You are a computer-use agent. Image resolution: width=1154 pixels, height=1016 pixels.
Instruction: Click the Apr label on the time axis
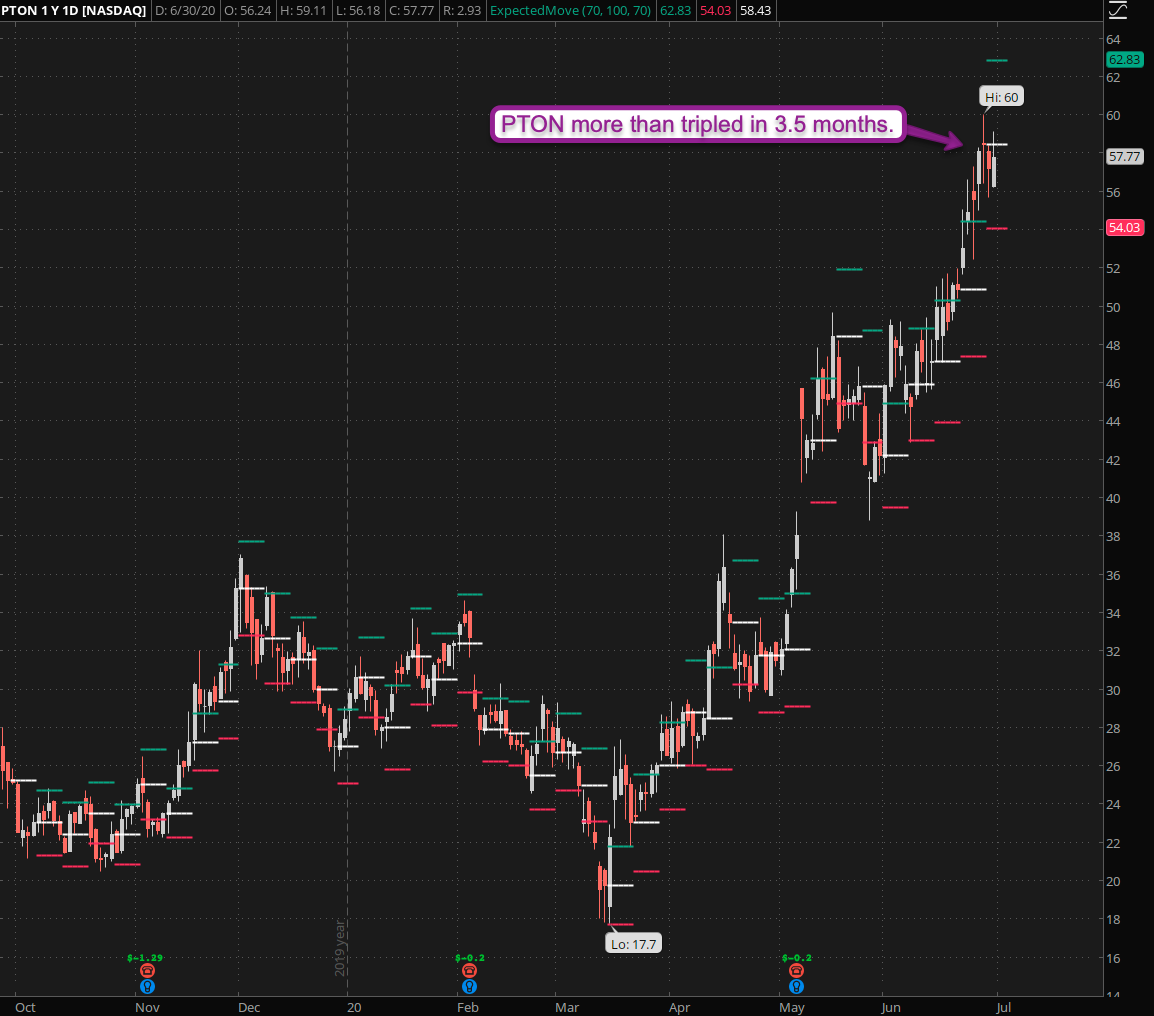679,1007
